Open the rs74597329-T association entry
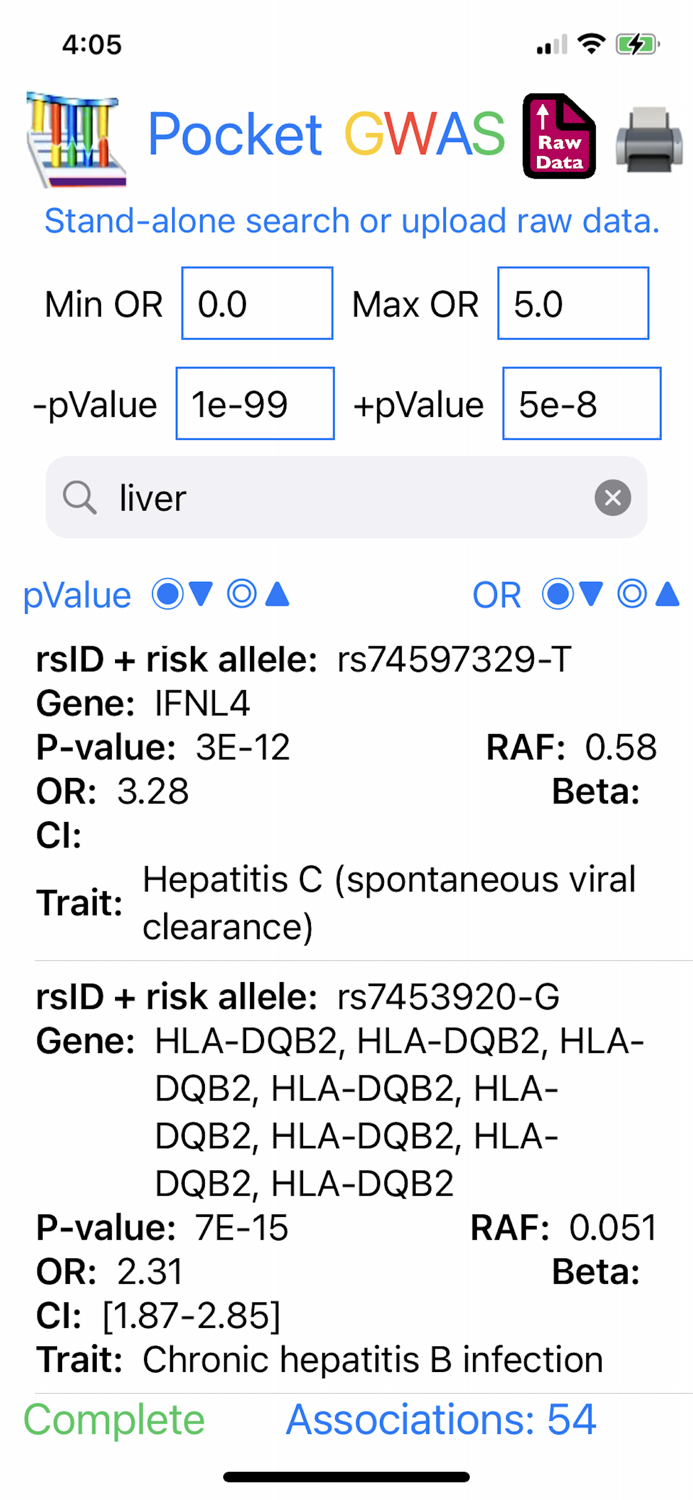The image size is (693, 1500). 346,795
